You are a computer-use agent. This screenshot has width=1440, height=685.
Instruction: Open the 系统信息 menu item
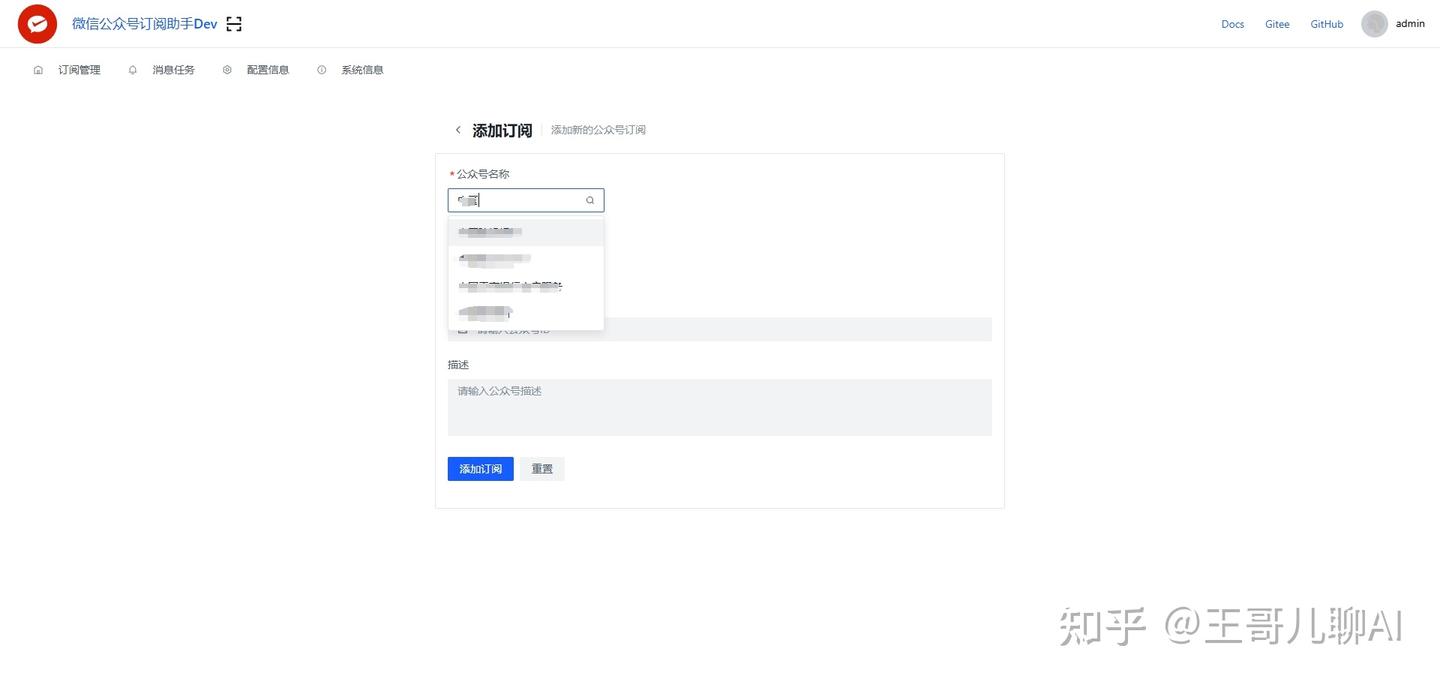click(362, 70)
